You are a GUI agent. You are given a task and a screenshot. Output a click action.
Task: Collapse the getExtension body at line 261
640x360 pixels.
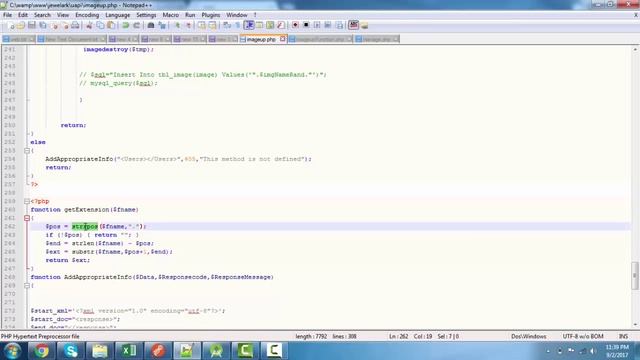[27, 218]
